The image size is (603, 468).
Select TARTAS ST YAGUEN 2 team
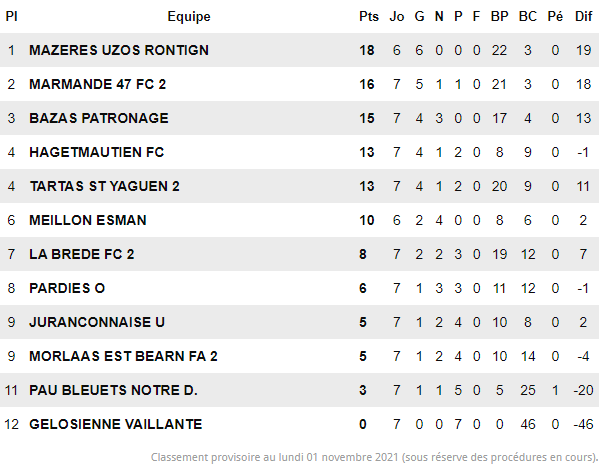tap(105, 186)
